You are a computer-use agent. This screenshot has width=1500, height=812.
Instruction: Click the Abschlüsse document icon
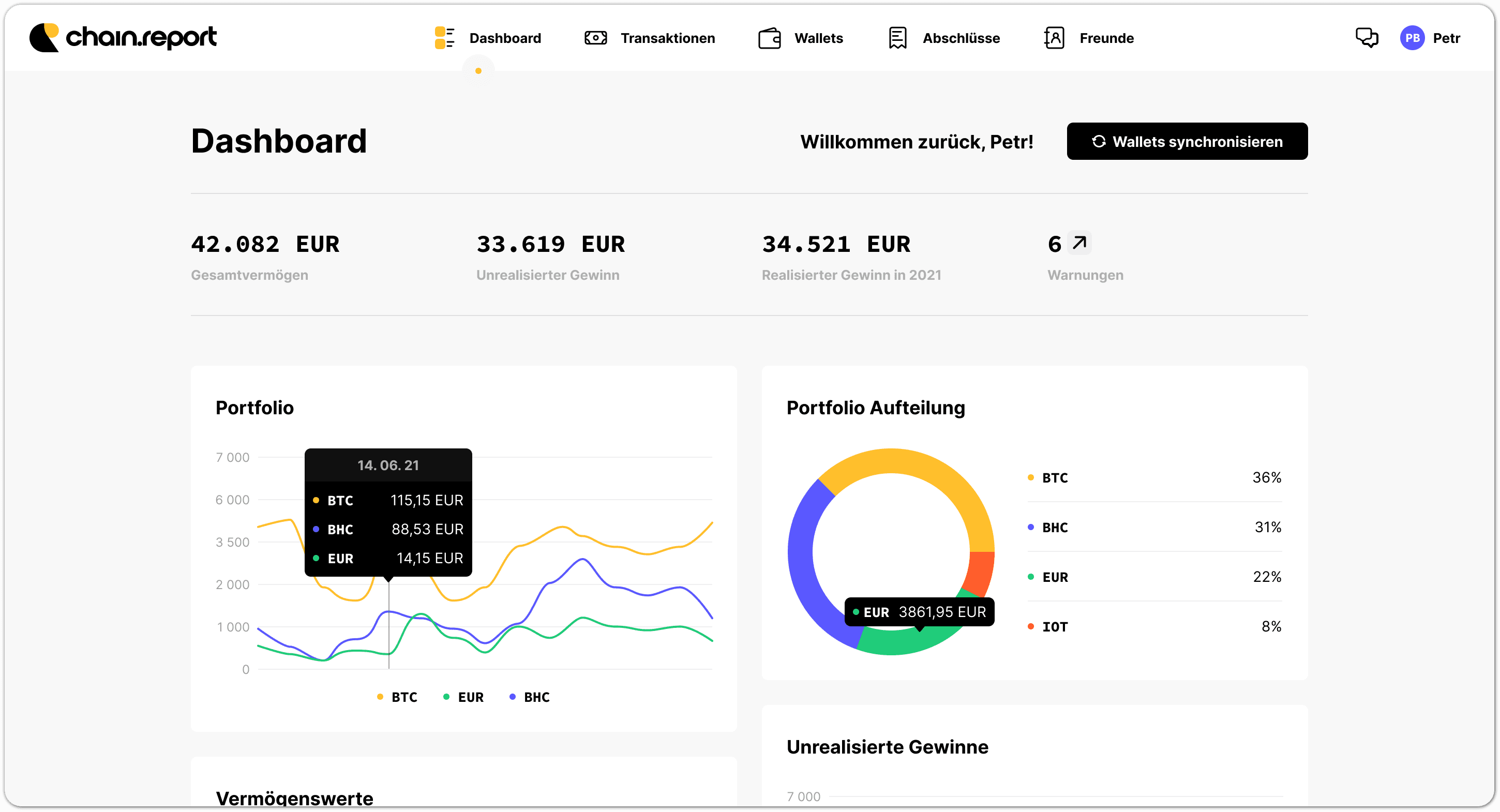pos(897,37)
